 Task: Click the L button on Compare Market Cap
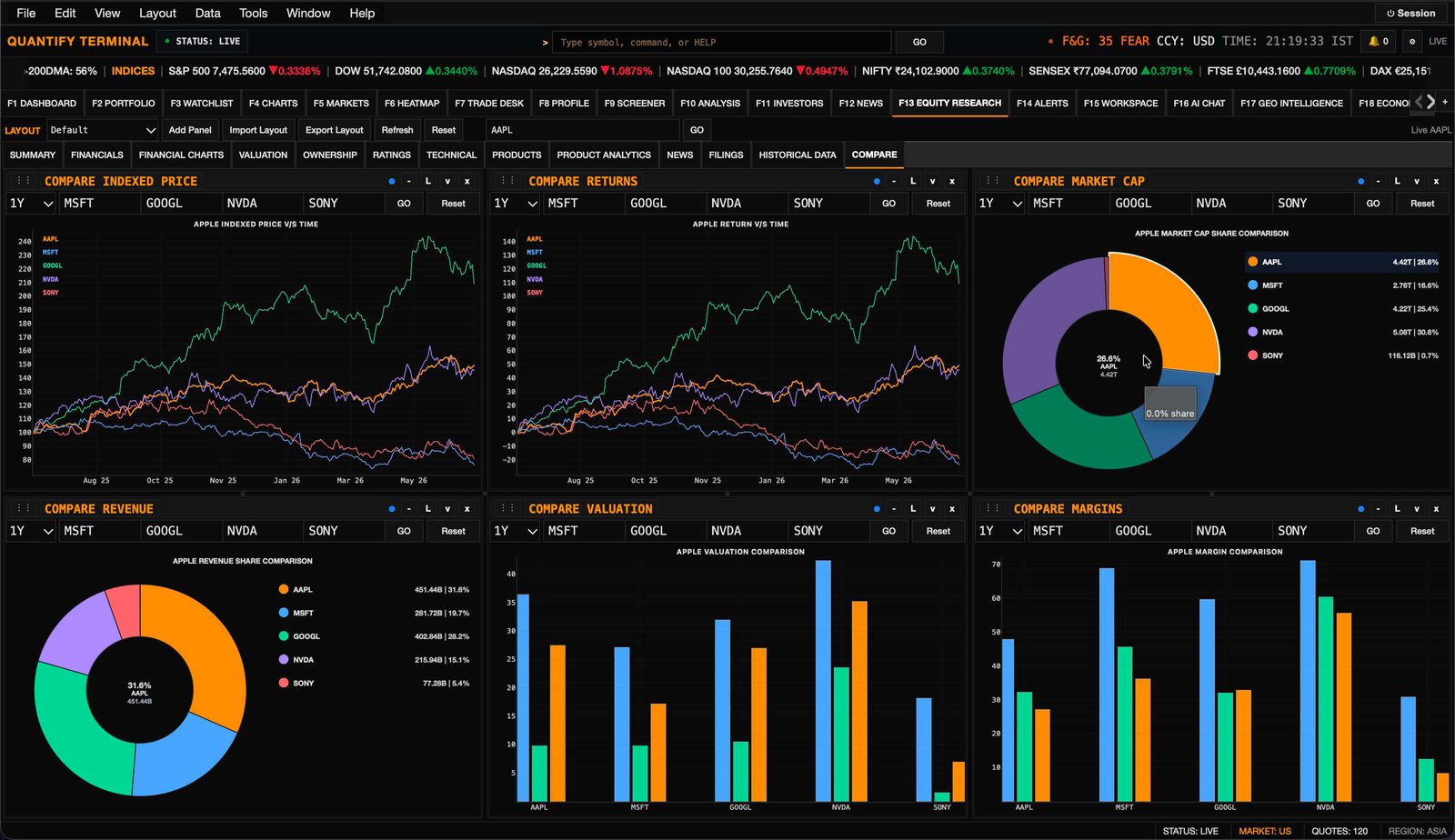click(1398, 181)
